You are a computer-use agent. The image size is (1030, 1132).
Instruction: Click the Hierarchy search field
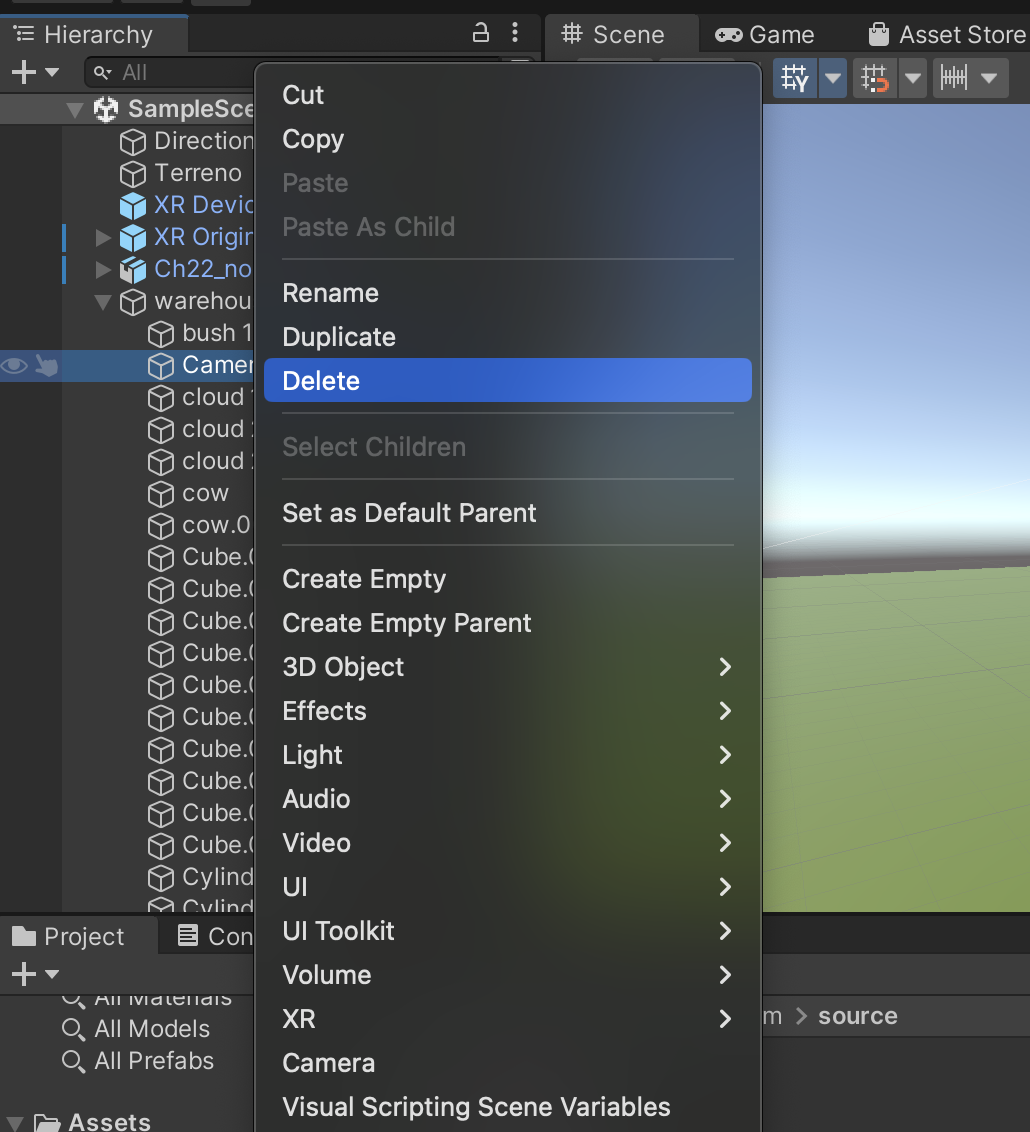coord(170,72)
